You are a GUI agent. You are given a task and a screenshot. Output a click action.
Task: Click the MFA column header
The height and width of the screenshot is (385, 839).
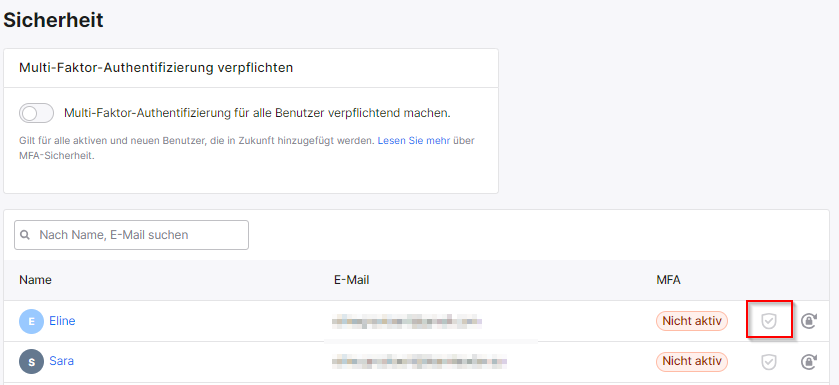pos(668,280)
